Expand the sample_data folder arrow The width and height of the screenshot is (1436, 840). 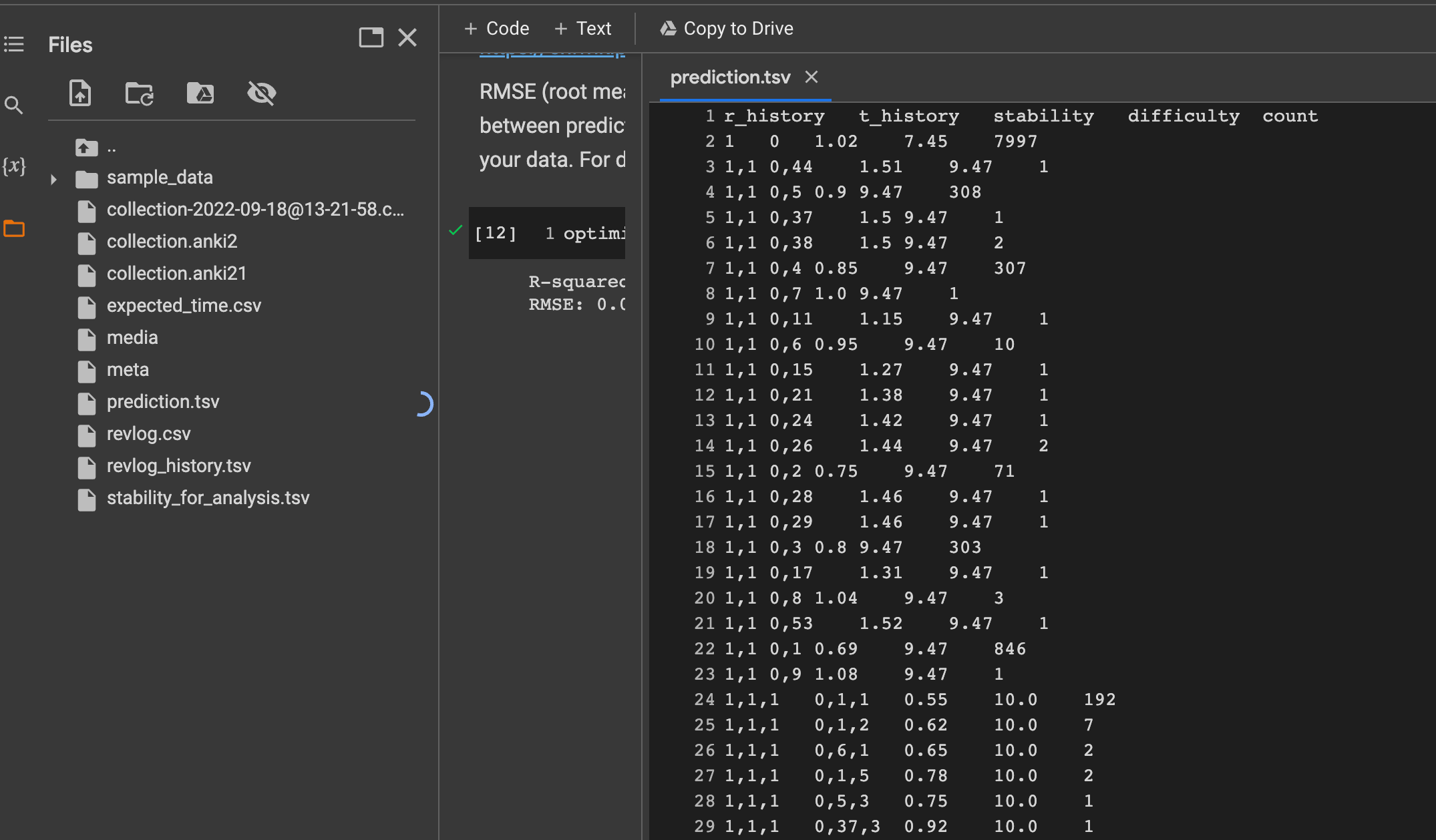53,179
